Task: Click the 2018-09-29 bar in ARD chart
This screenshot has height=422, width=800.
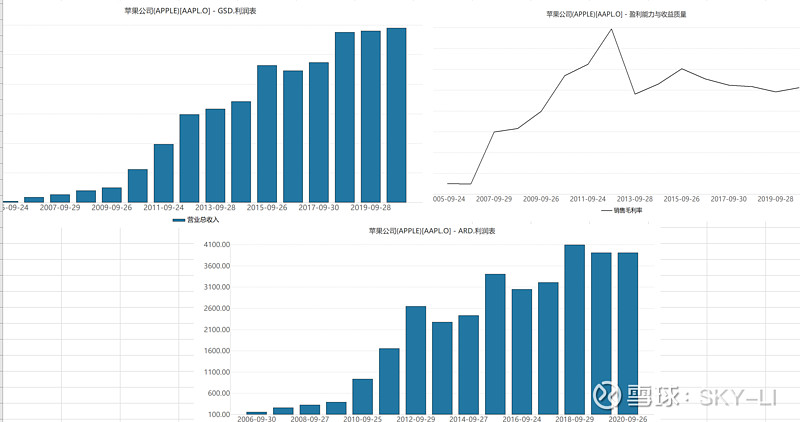Action: pos(574,330)
